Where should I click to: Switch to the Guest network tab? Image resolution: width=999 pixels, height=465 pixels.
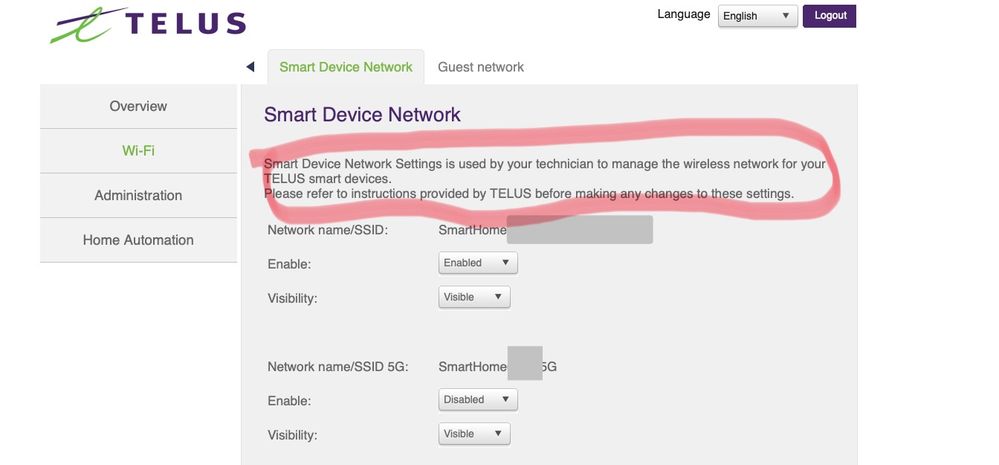click(x=481, y=67)
